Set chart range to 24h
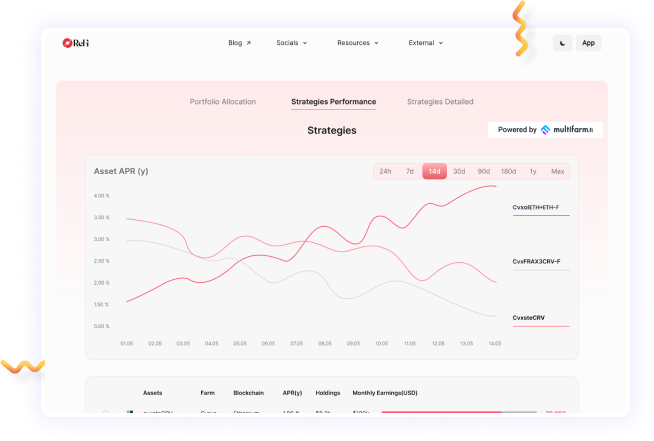Image resolution: width=654 pixels, height=441 pixels. [384, 171]
